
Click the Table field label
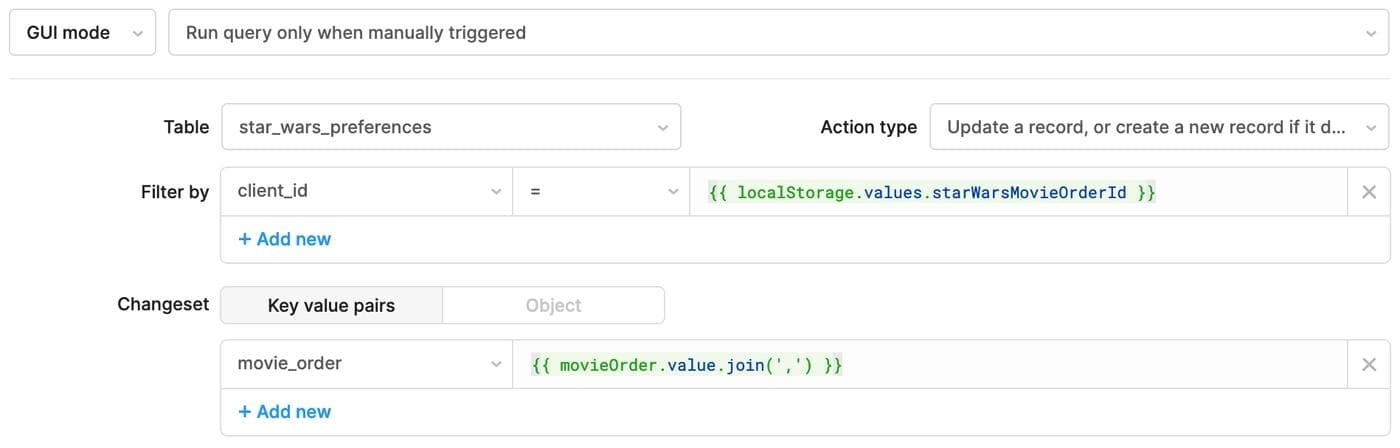pyautogui.click(x=186, y=127)
